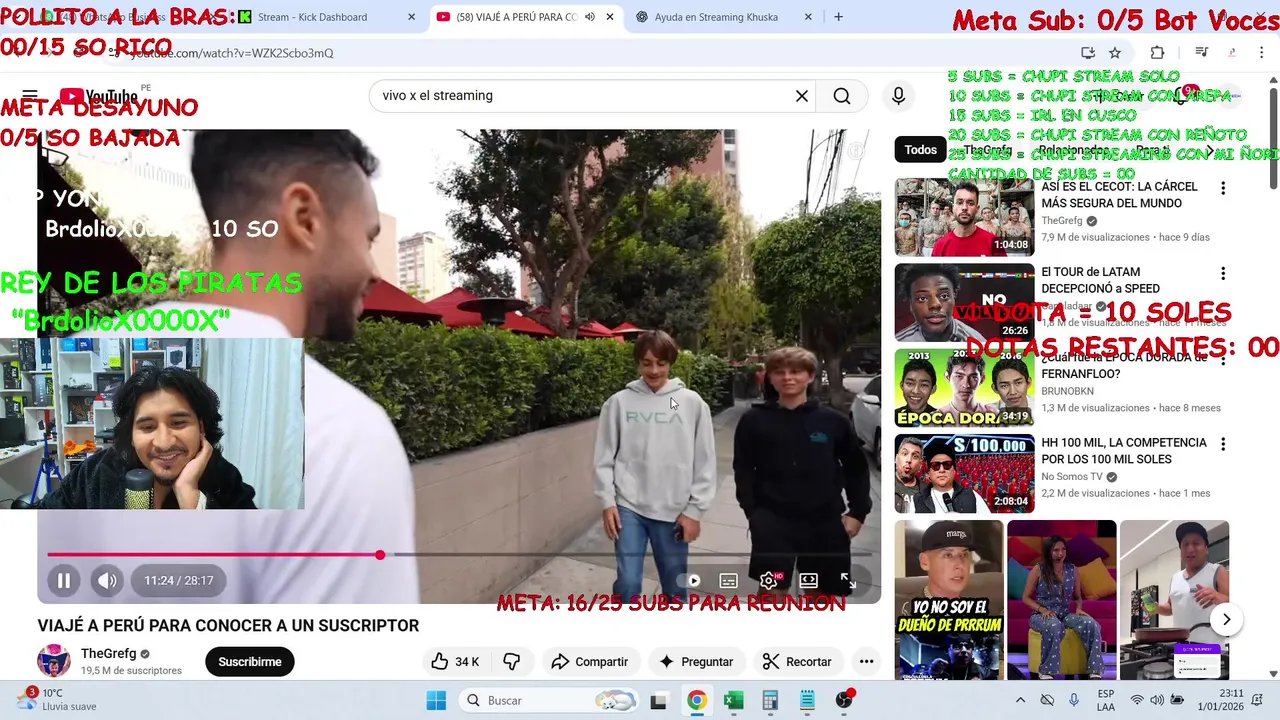Open options for FERNANFLOO video

[x=1222, y=358]
